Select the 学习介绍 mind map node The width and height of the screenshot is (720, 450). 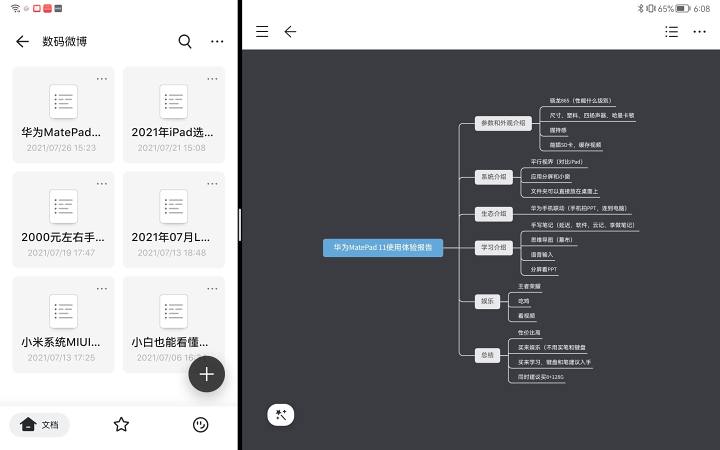[494, 248]
